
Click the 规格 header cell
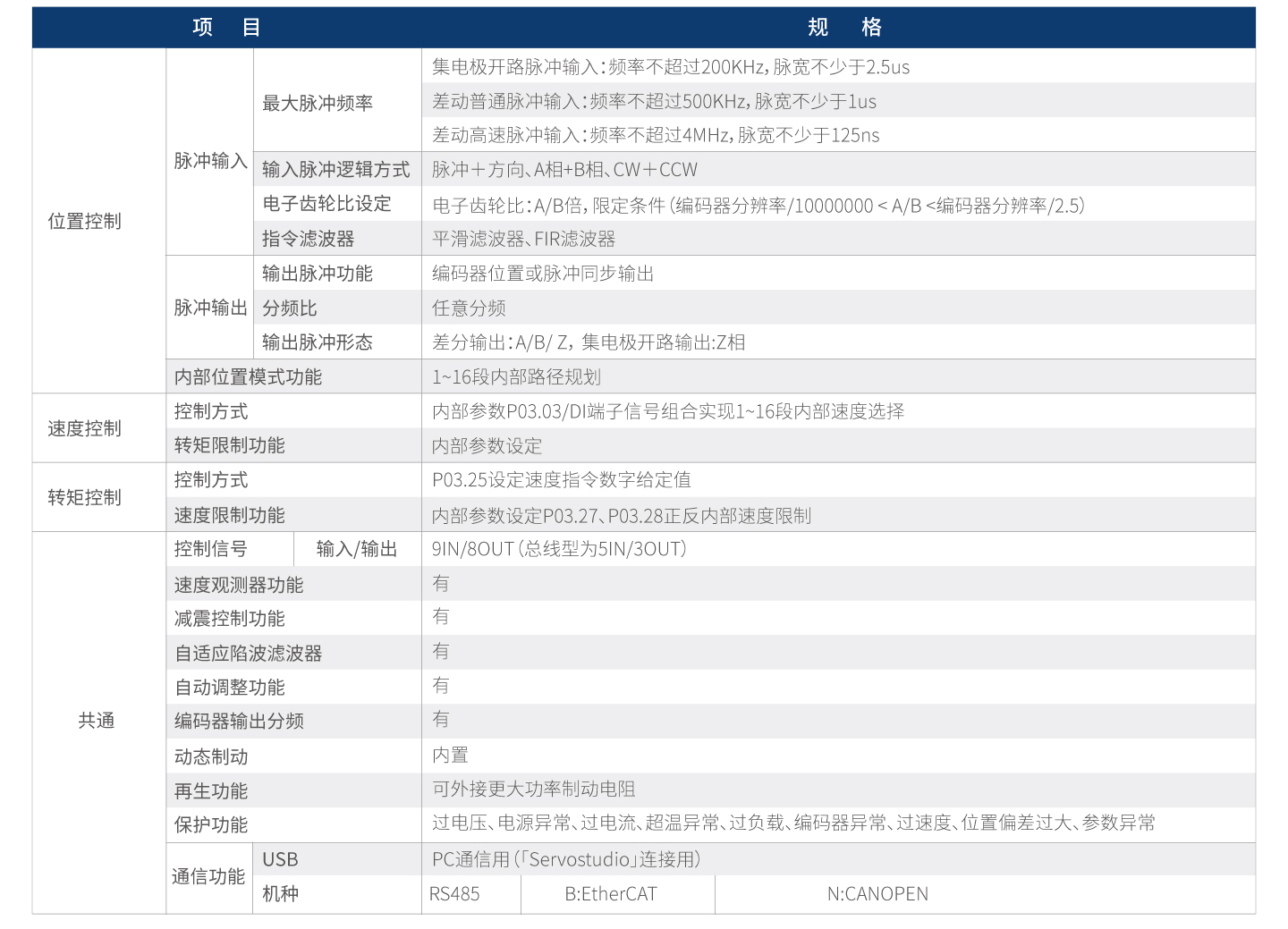pyautogui.click(x=844, y=27)
